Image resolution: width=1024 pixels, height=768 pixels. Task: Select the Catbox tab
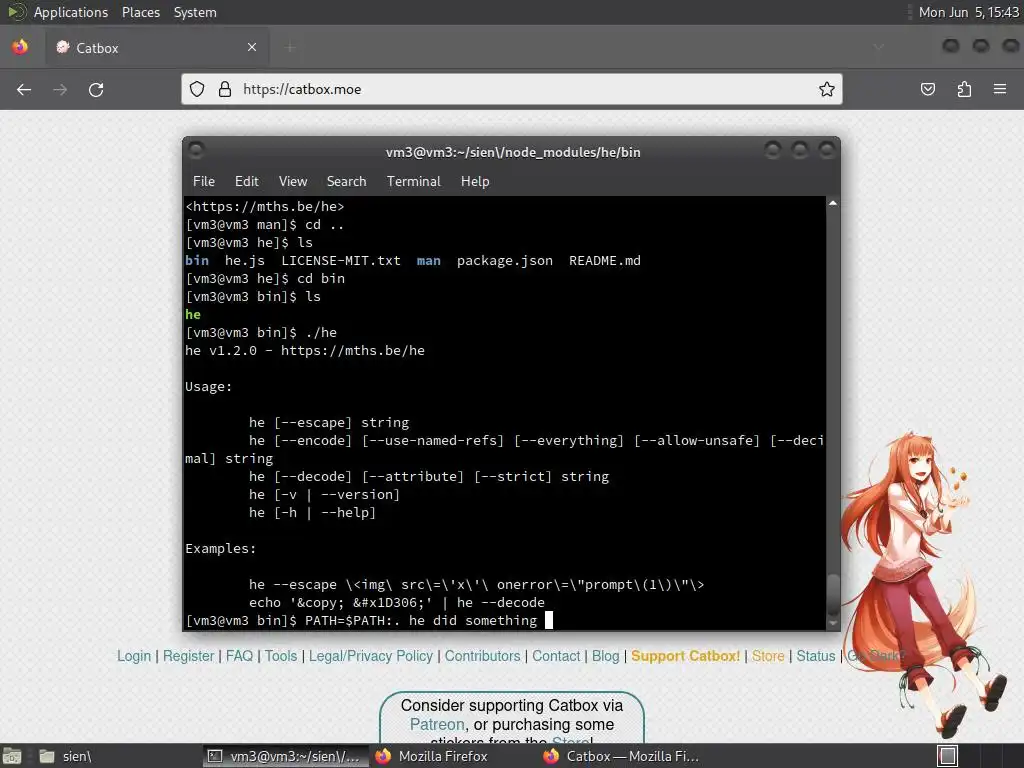[156, 47]
